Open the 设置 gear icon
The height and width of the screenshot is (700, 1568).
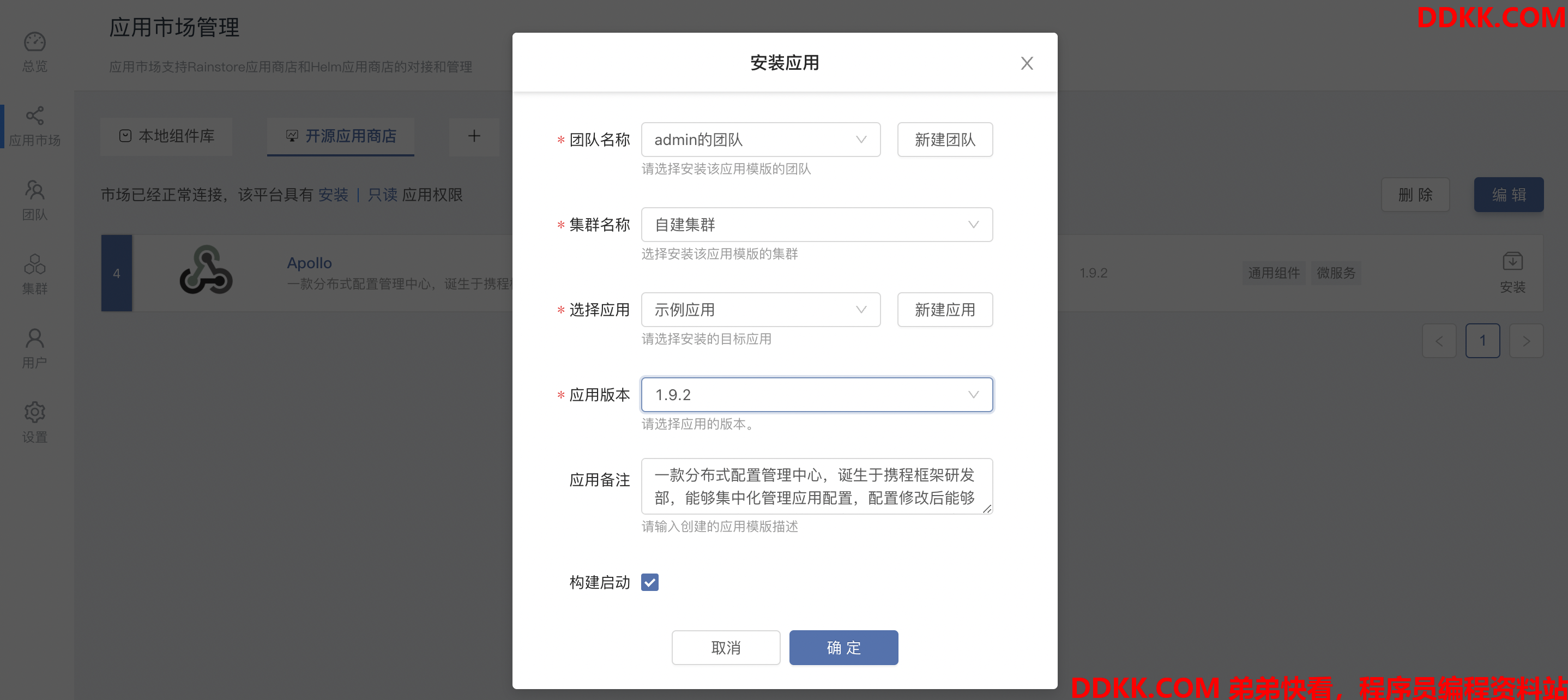tap(35, 413)
